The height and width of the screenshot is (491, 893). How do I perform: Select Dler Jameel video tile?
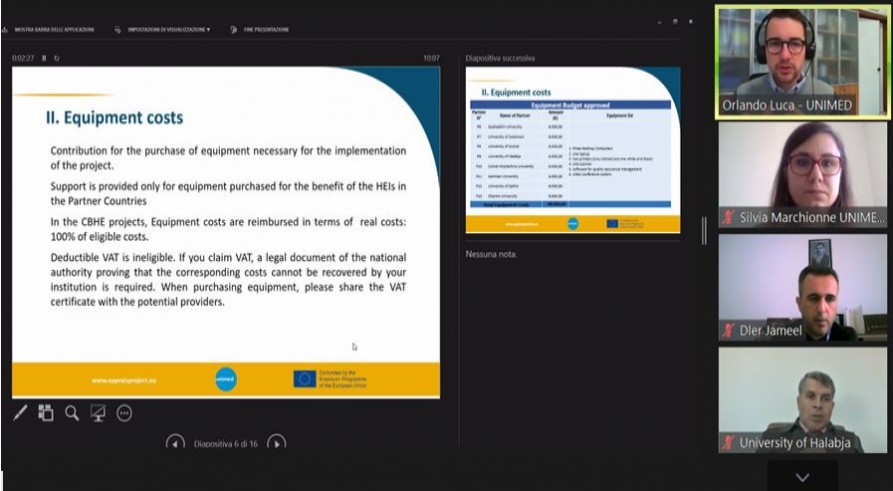802,288
